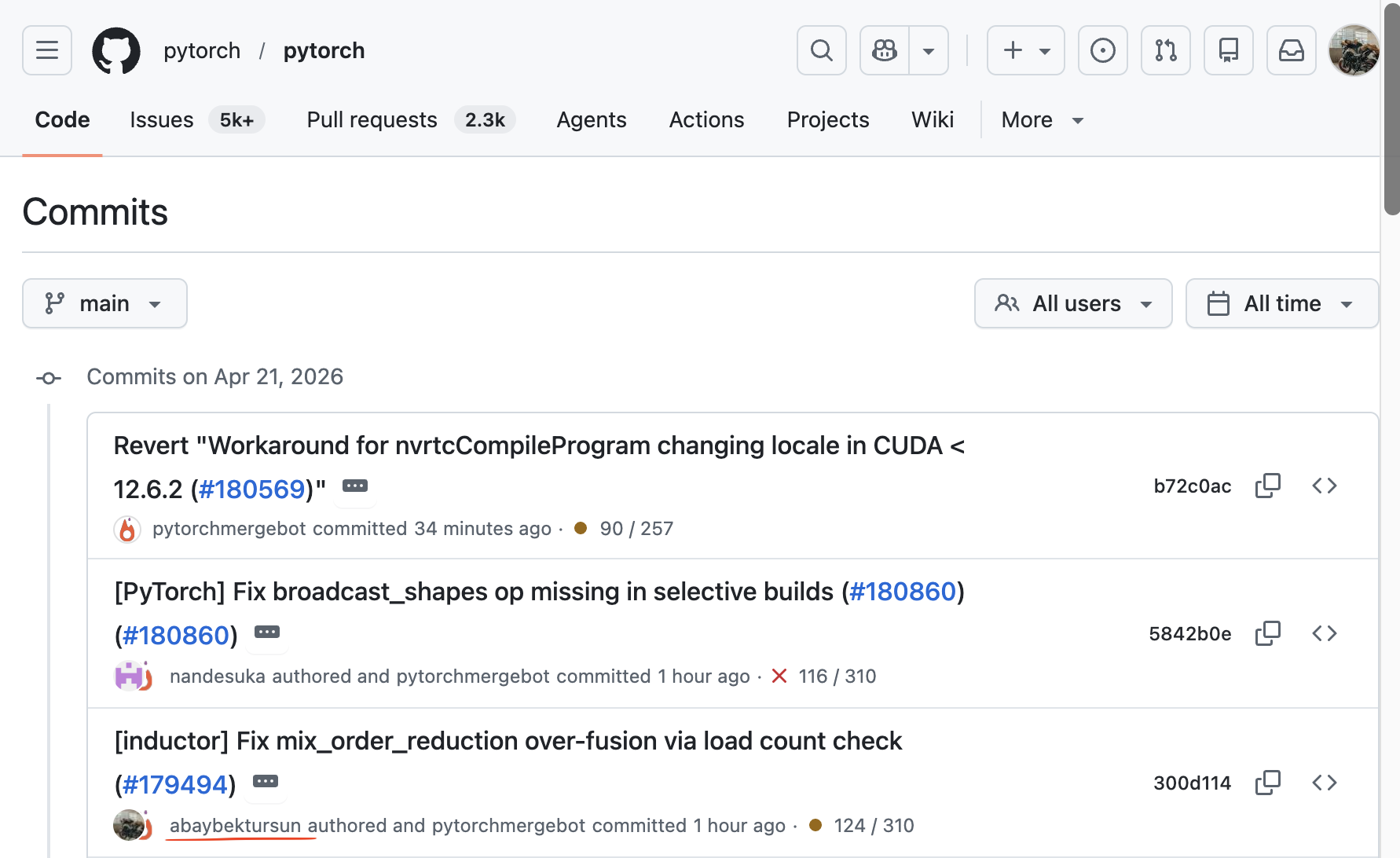Open the main branch dropdown
Screen dimensions: 1400x858
[104, 303]
